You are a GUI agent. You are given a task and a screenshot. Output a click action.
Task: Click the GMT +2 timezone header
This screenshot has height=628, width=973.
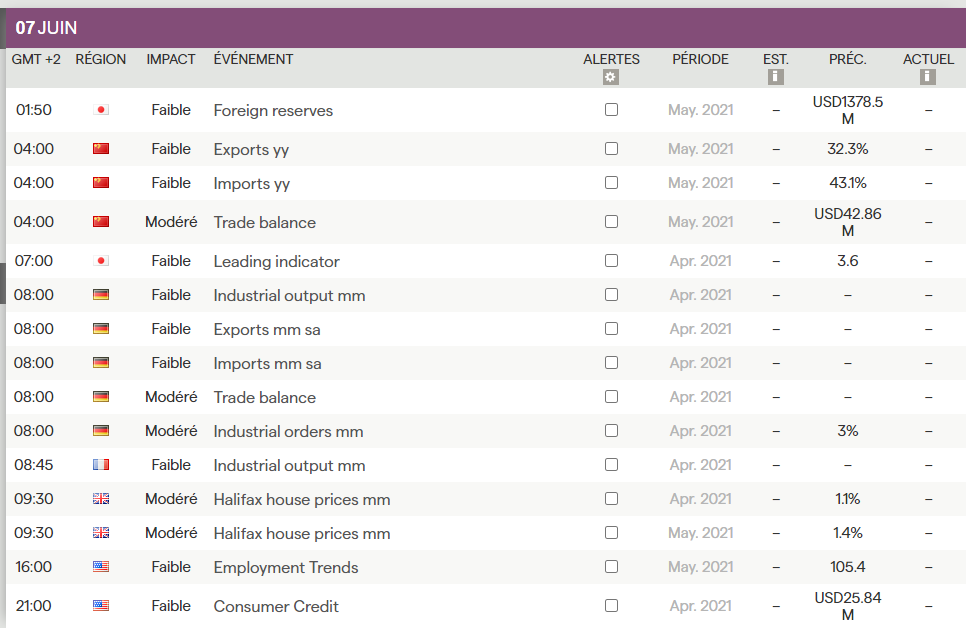[36, 59]
